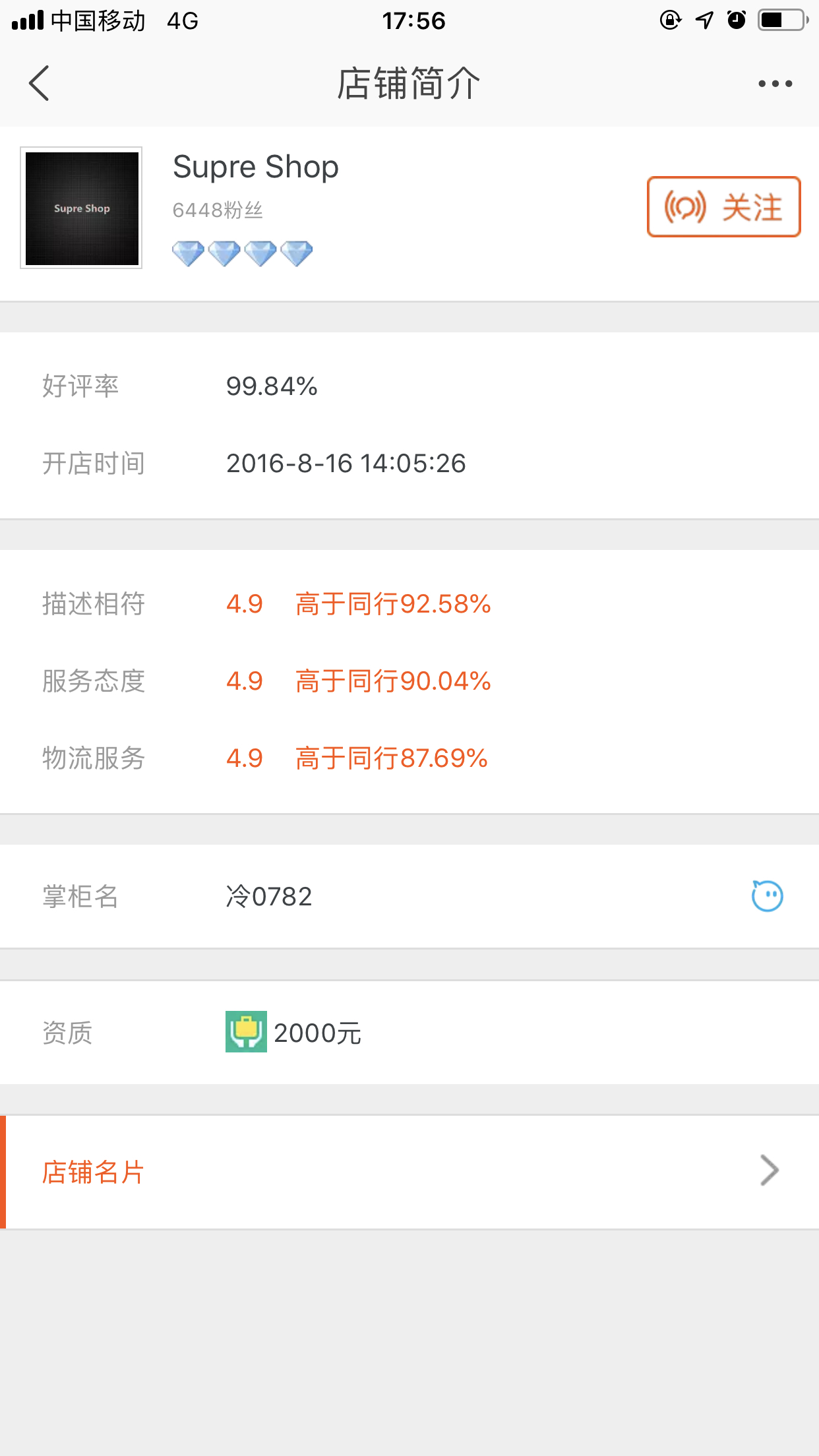
Task: Open the 店铺名片 shop card link
Action: pyautogui.click(x=94, y=1172)
